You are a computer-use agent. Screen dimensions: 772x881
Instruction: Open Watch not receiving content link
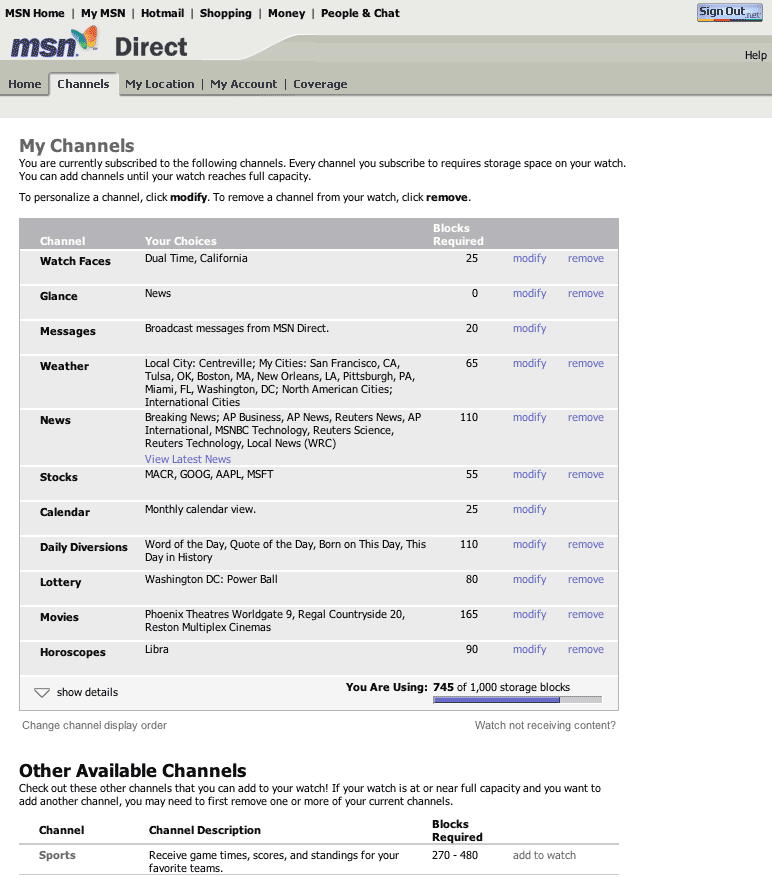pos(545,725)
